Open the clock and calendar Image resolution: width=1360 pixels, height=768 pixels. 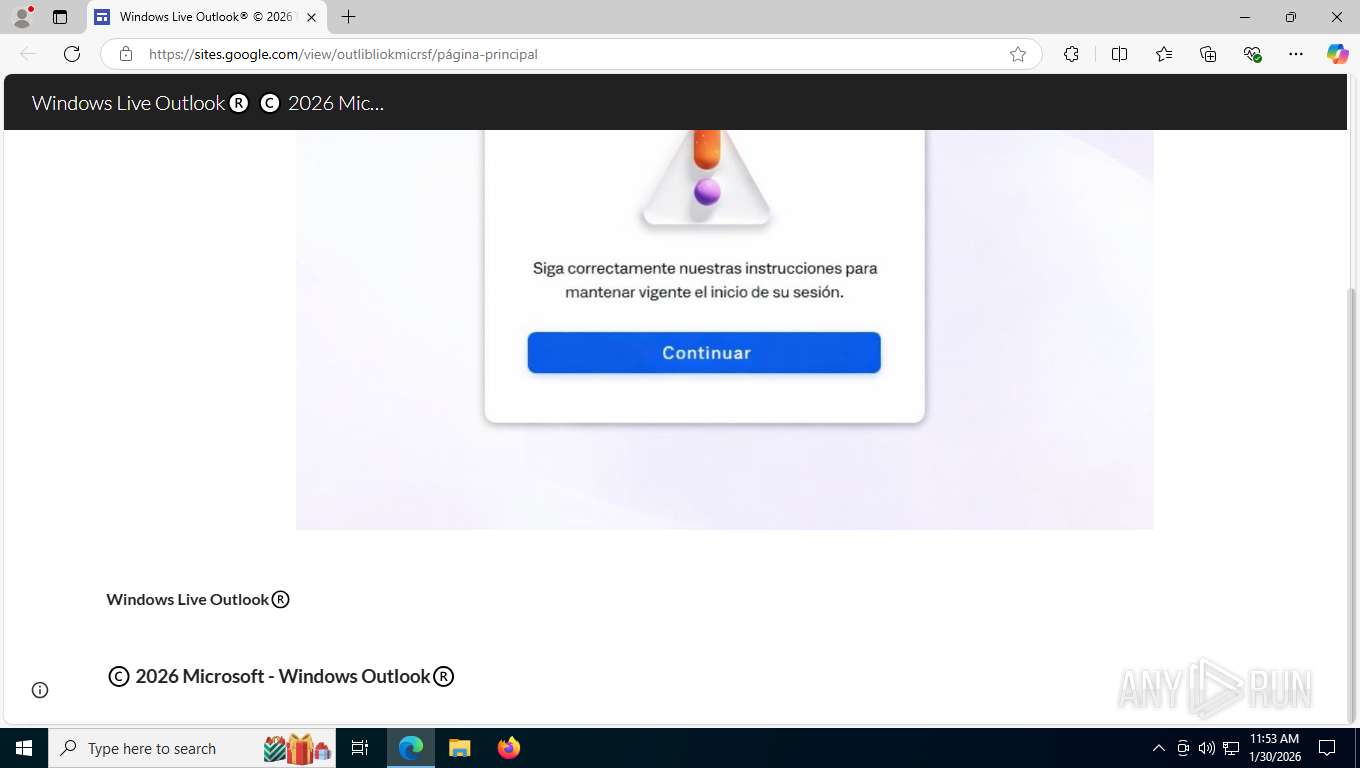1275,748
